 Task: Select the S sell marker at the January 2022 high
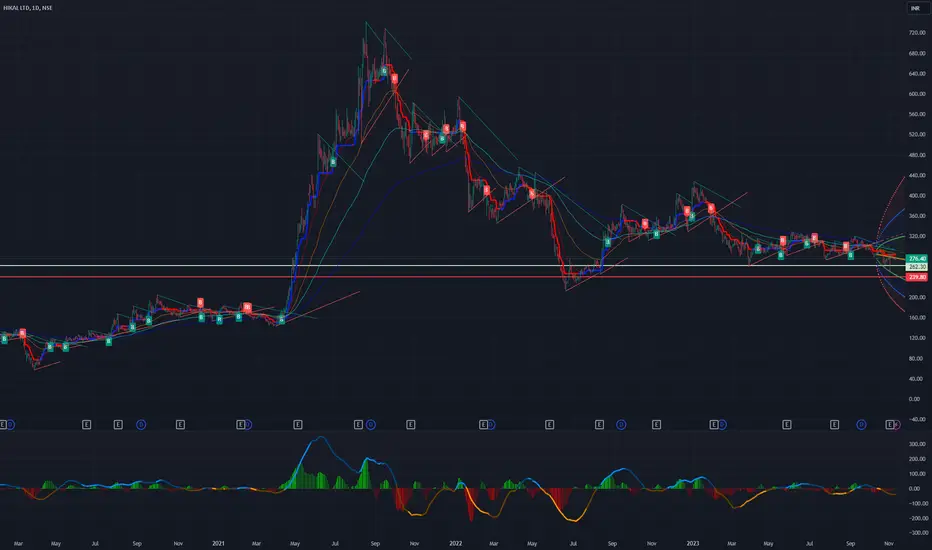(462, 126)
